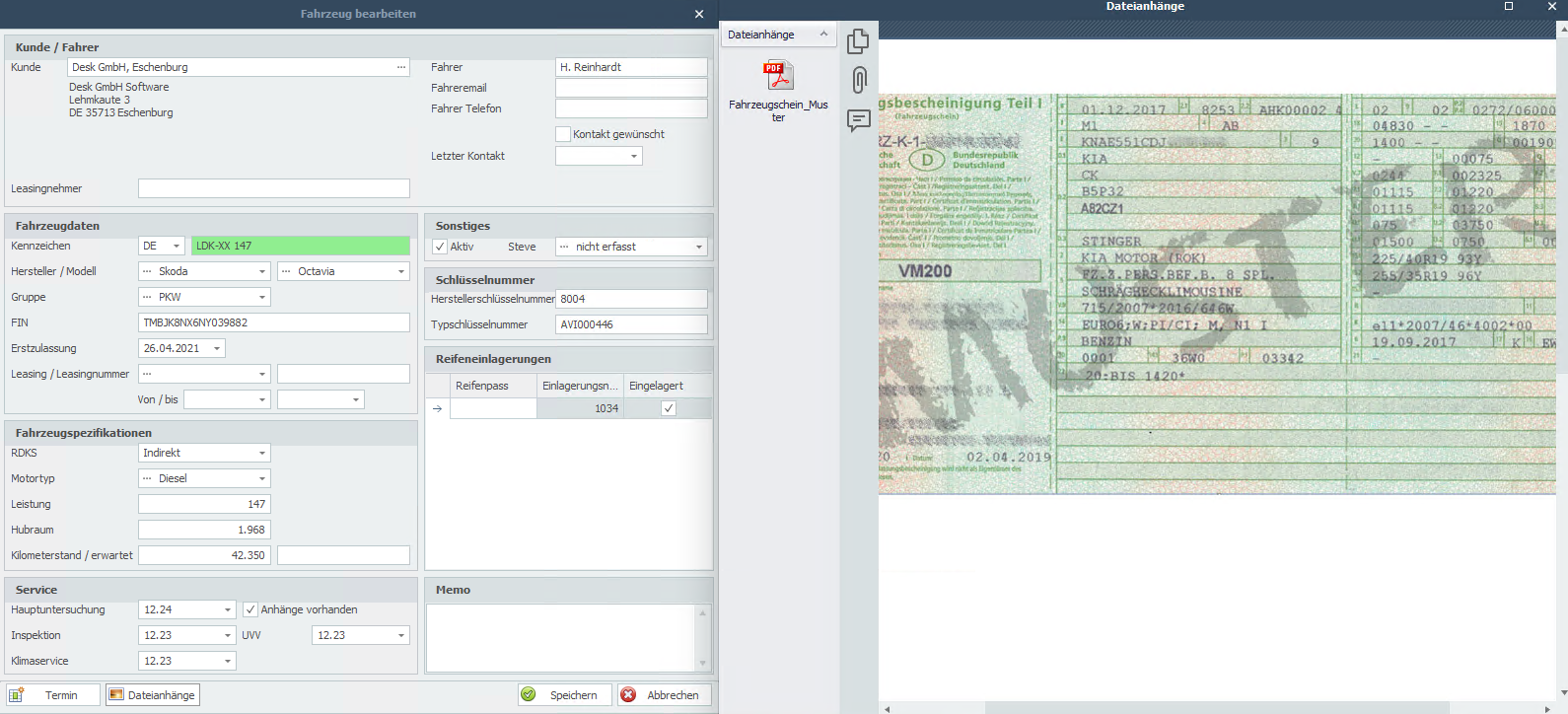Click the Termin calendar icon button
The image size is (1568, 714).
tap(53, 695)
